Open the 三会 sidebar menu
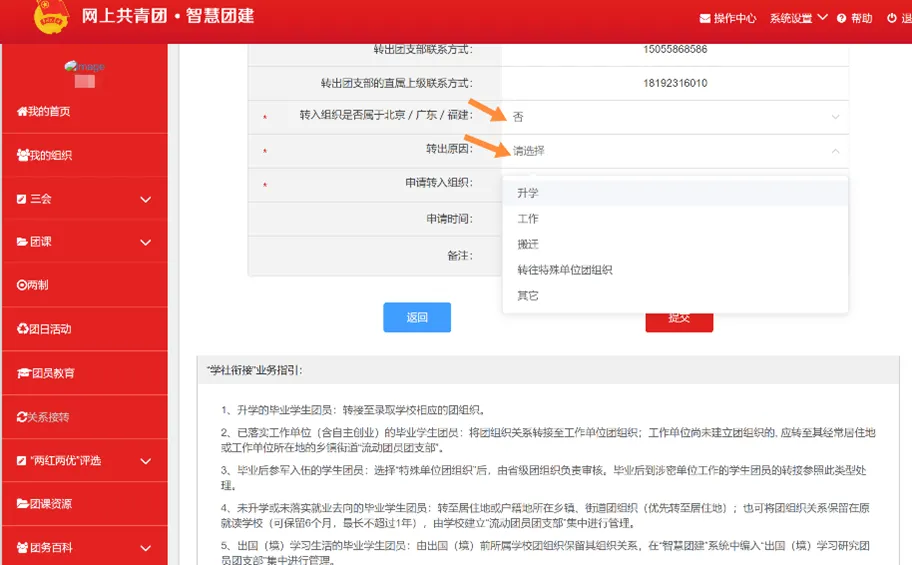912x565 pixels. pyautogui.click(x=84, y=199)
